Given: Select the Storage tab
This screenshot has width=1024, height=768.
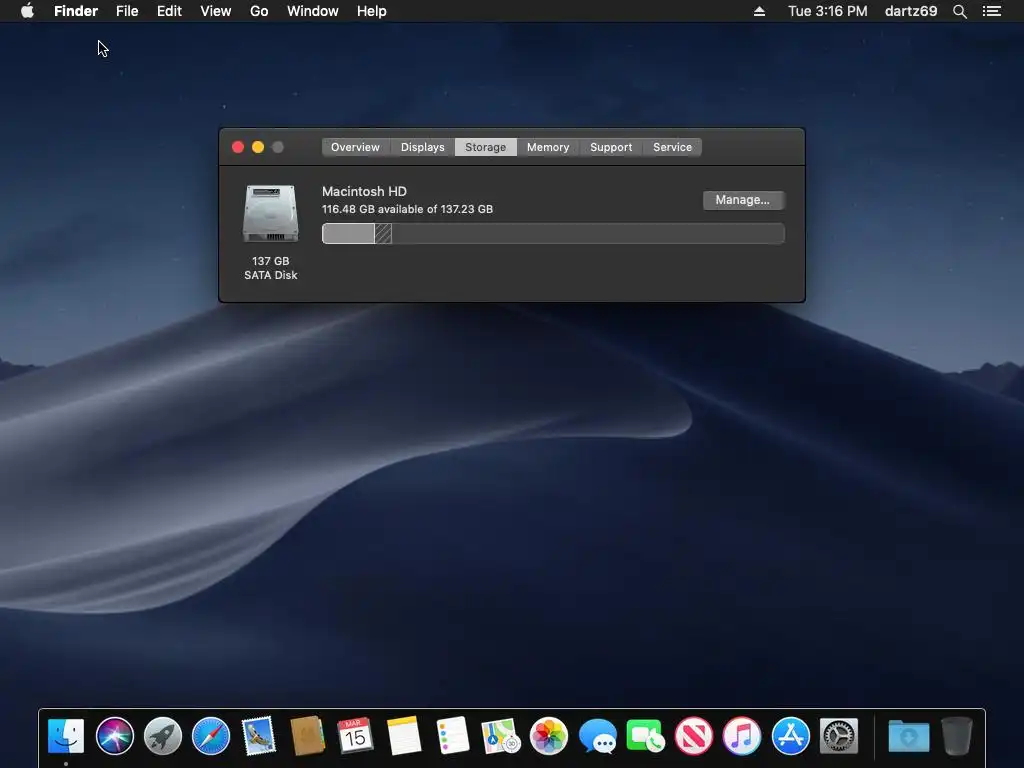Looking at the screenshot, I should 485,147.
